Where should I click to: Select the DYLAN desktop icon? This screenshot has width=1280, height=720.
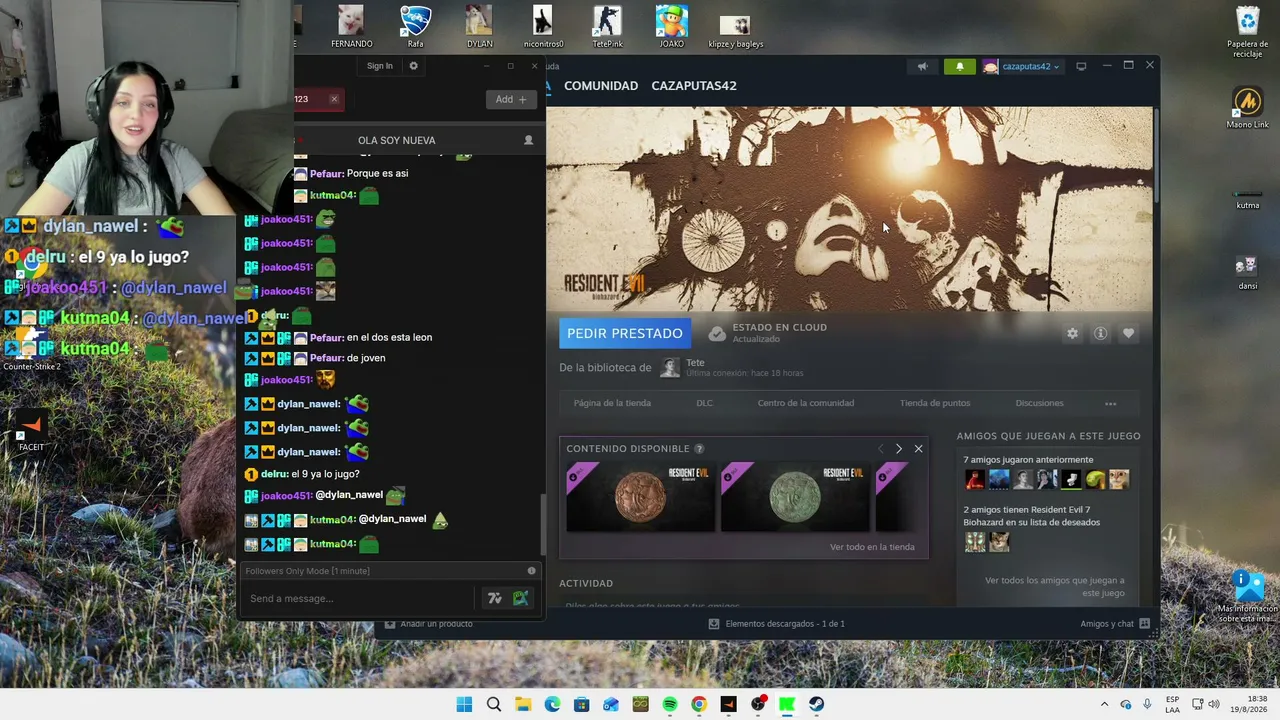tap(479, 27)
